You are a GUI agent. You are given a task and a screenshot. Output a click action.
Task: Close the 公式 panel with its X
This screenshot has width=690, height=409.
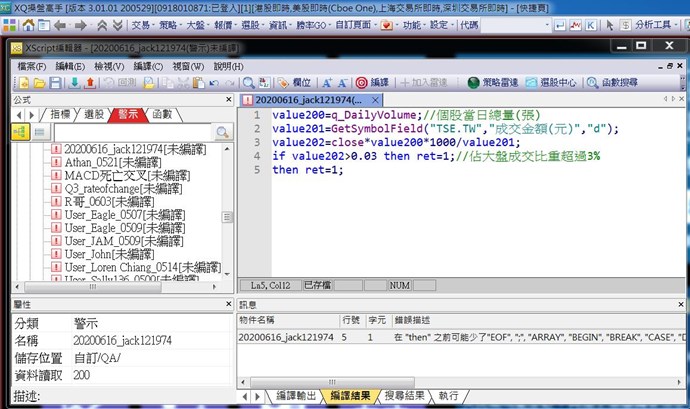[227, 101]
